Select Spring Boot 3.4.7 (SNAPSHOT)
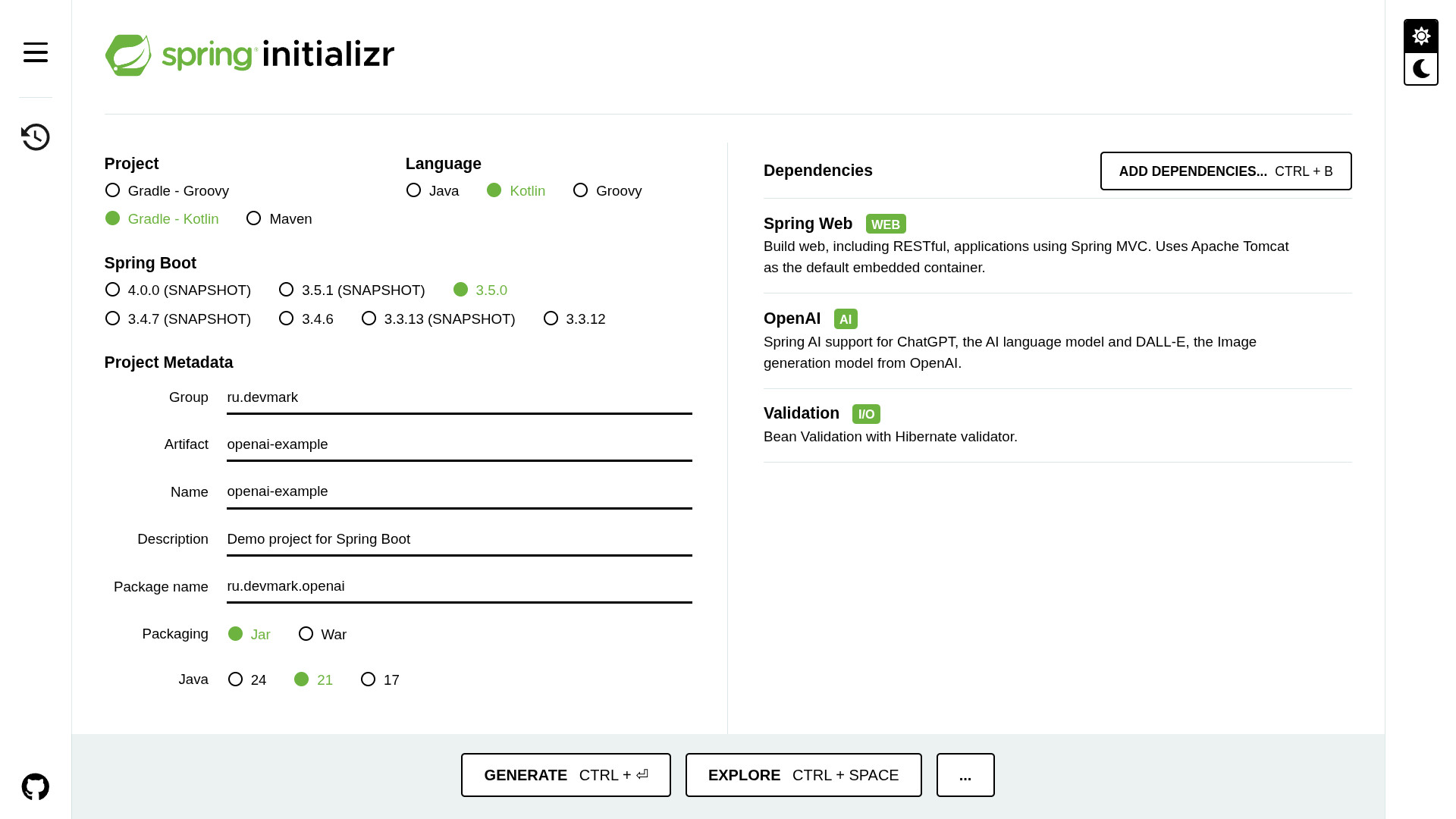This screenshot has width=1456, height=819. tap(177, 319)
